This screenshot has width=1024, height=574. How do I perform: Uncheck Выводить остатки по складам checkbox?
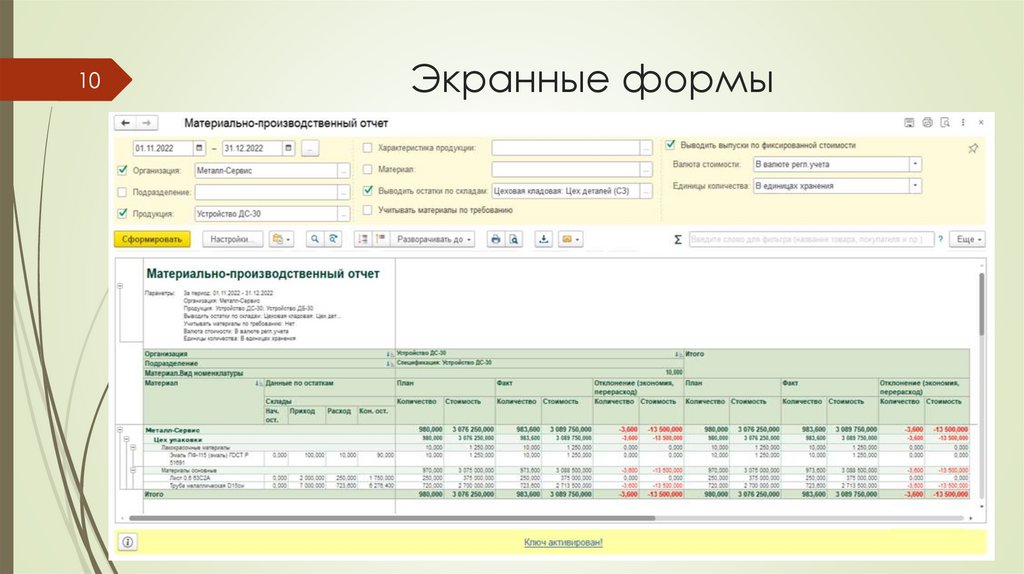tap(368, 190)
